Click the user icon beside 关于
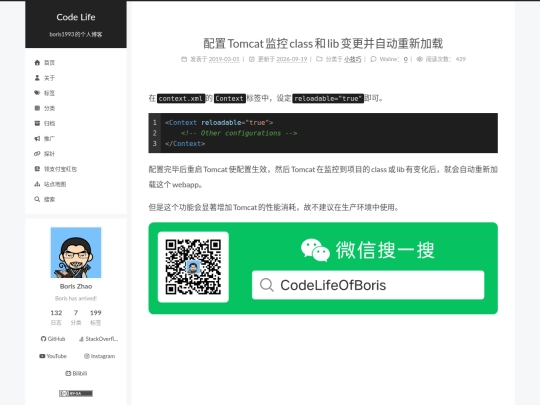 (x=37, y=78)
